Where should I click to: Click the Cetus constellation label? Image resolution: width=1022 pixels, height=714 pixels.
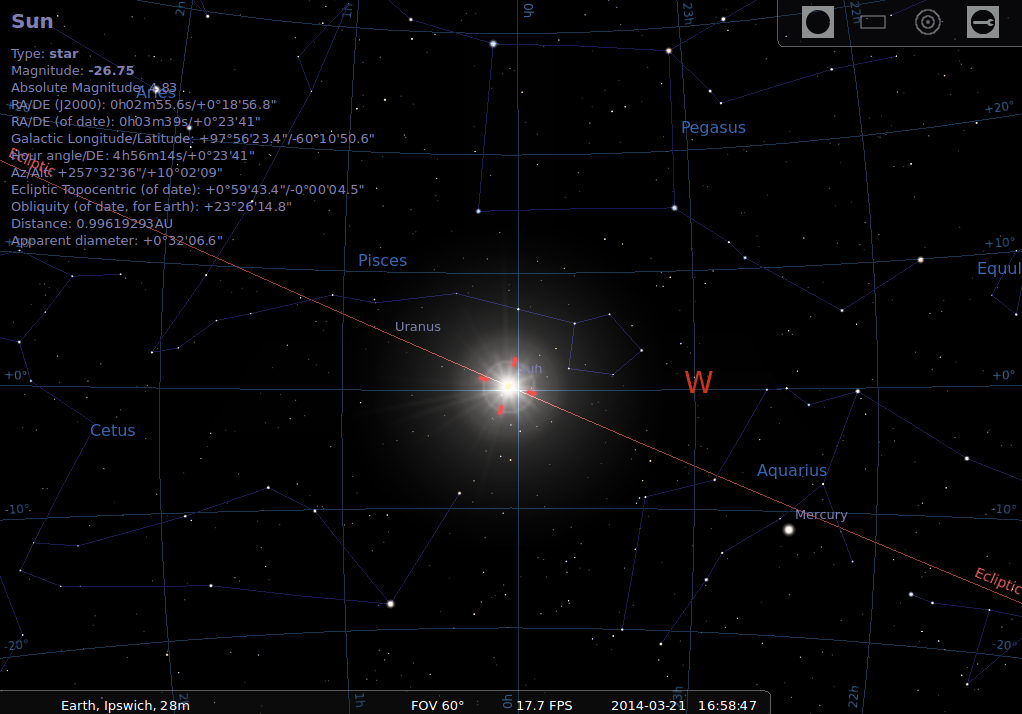112,431
